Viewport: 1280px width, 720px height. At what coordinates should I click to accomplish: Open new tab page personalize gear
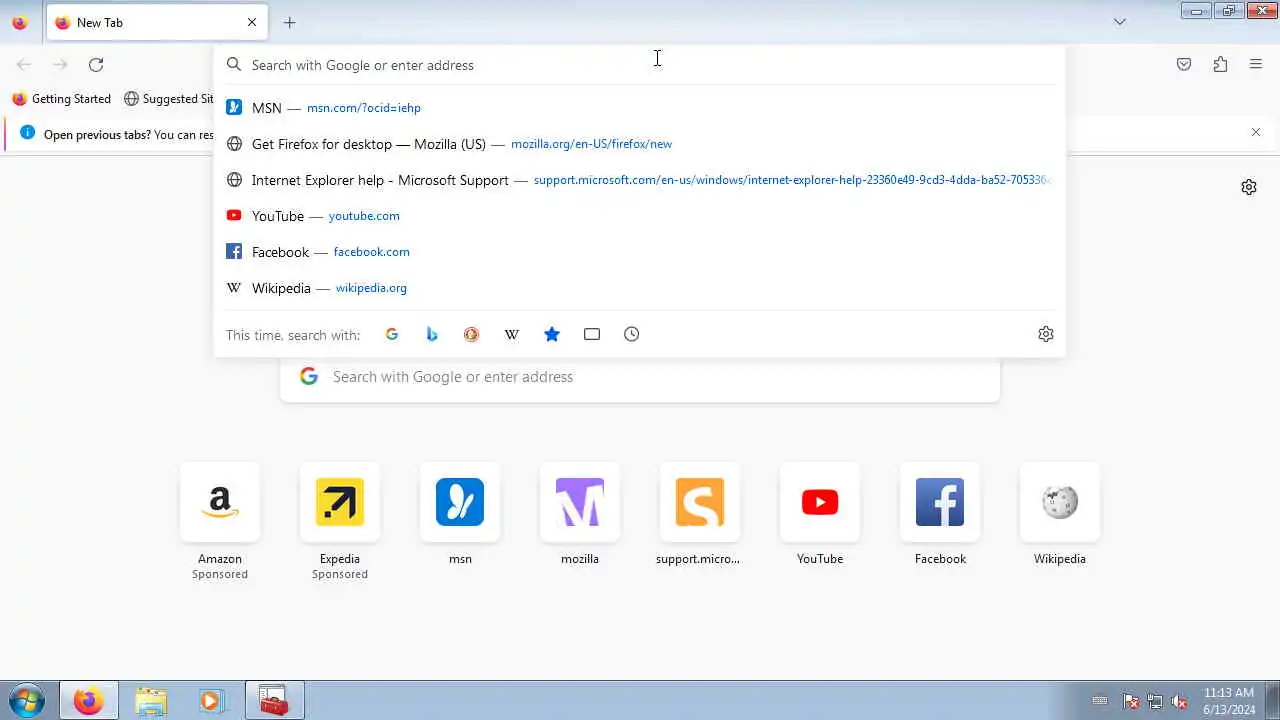1249,187
